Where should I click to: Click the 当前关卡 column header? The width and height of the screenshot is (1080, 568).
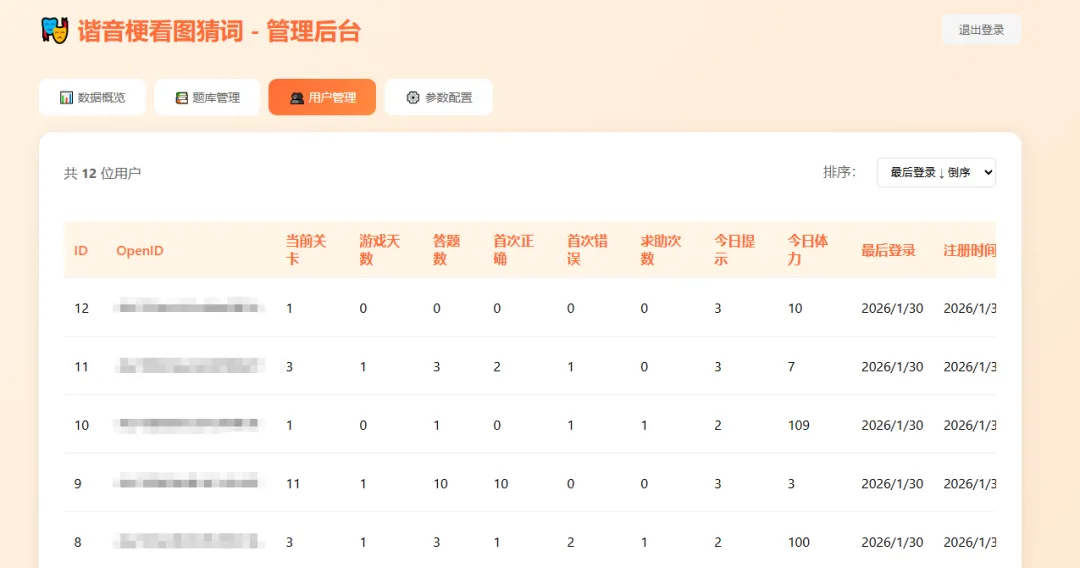click(x=307, y=250)
